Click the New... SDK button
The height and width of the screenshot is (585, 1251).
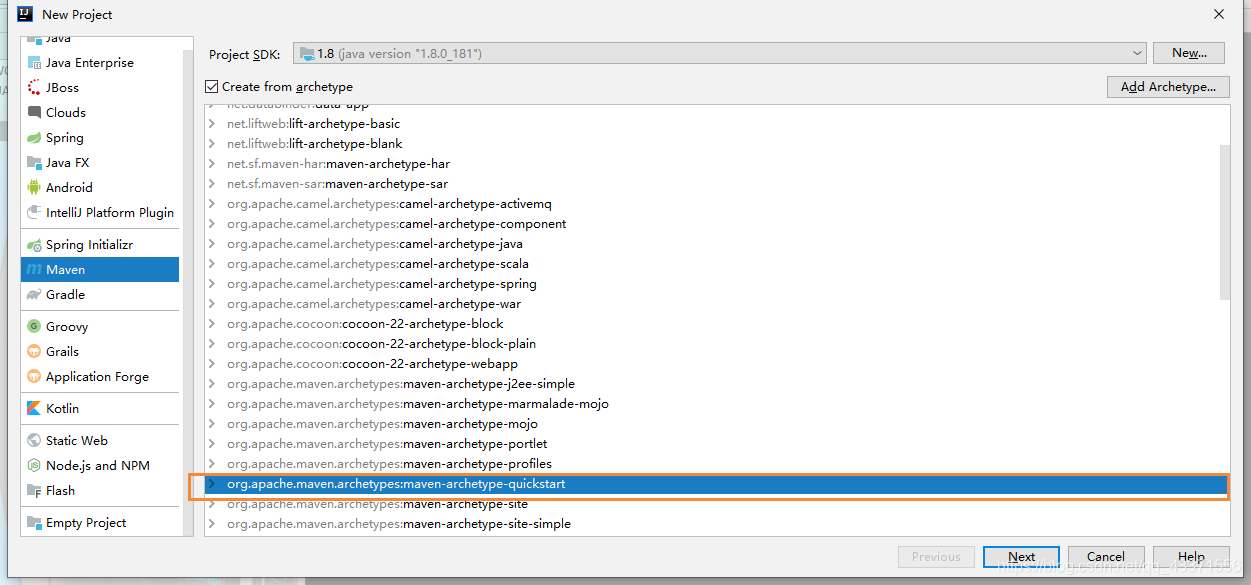(x=1189, y=53)
